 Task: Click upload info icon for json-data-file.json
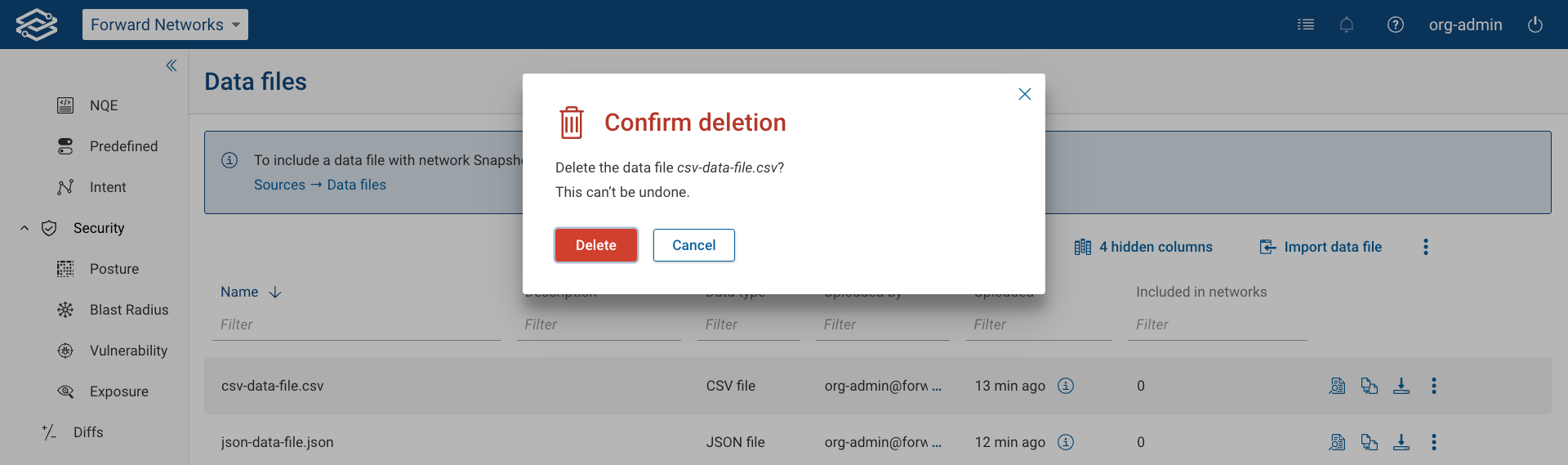click(1066, 442)
